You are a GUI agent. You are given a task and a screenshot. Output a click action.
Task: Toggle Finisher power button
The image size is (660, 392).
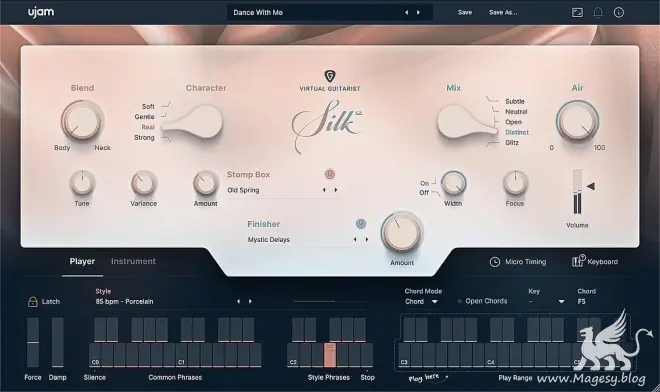[360, 224]
